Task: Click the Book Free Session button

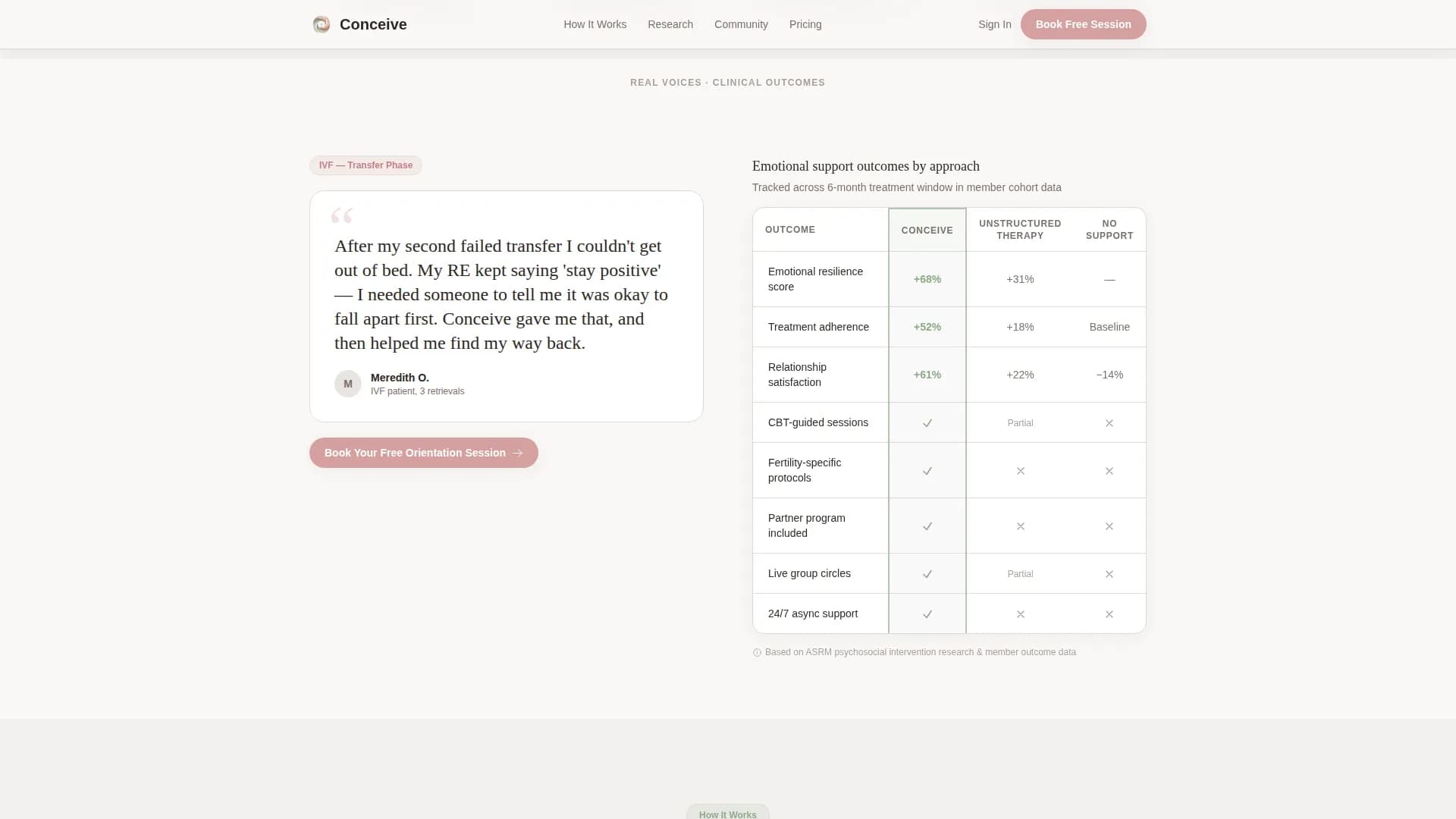Action: 1083,24
